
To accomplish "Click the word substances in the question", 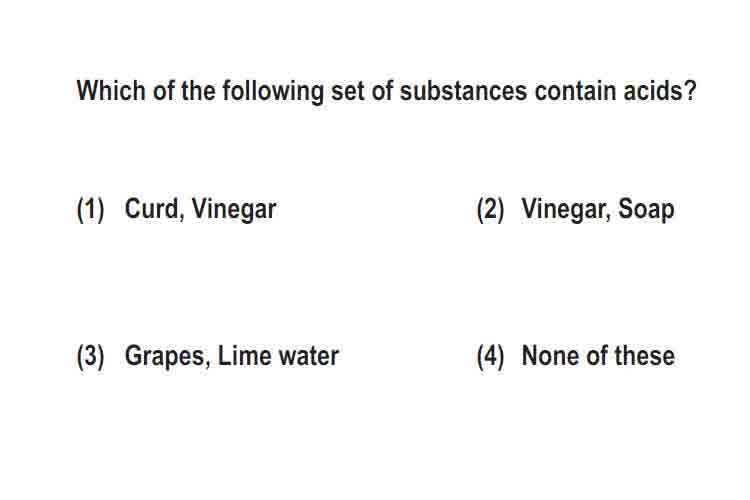I will 463,90.
